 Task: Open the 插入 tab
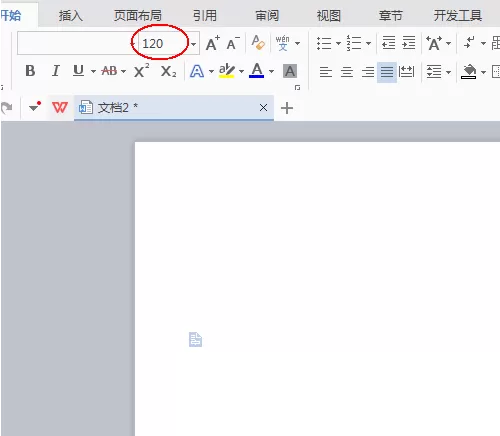pyautogui.click(x=71, y=15)
